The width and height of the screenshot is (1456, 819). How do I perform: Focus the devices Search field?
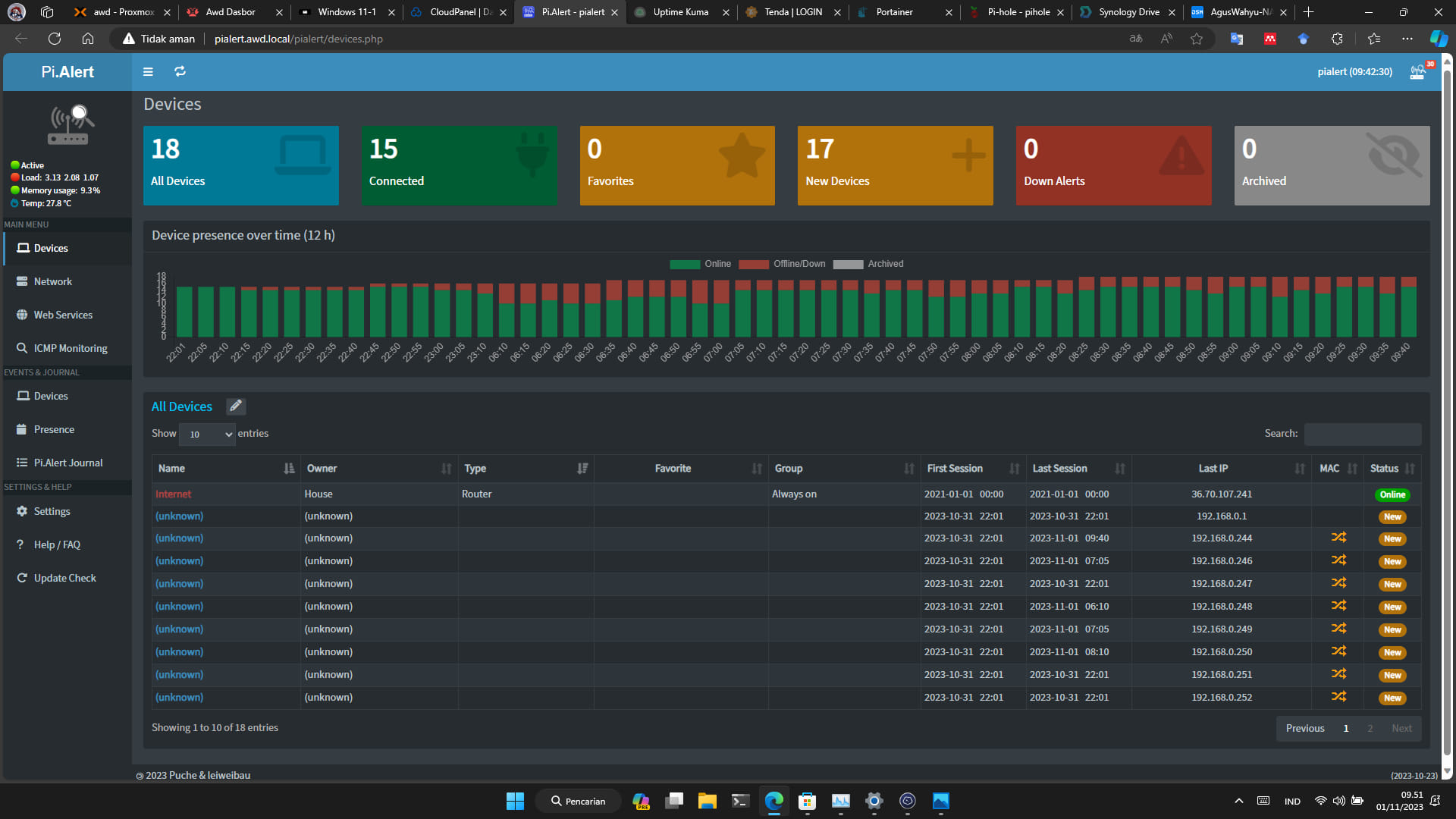click(x=1362, y=434)
